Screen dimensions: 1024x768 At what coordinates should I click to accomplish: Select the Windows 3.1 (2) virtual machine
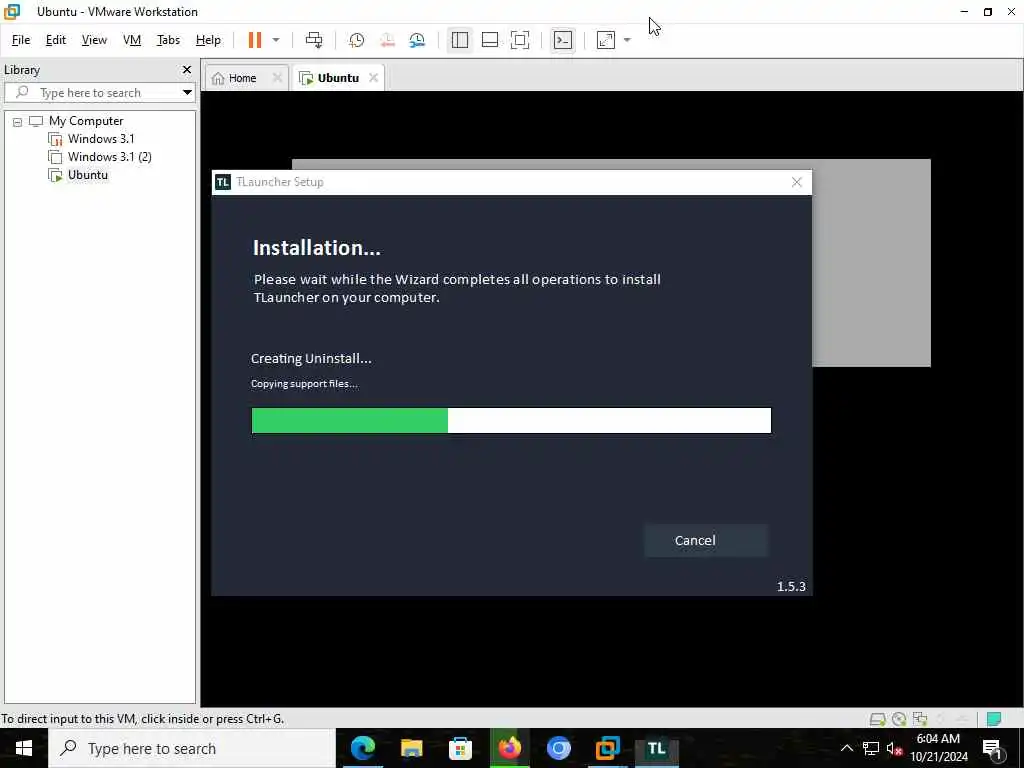(109, 157)
